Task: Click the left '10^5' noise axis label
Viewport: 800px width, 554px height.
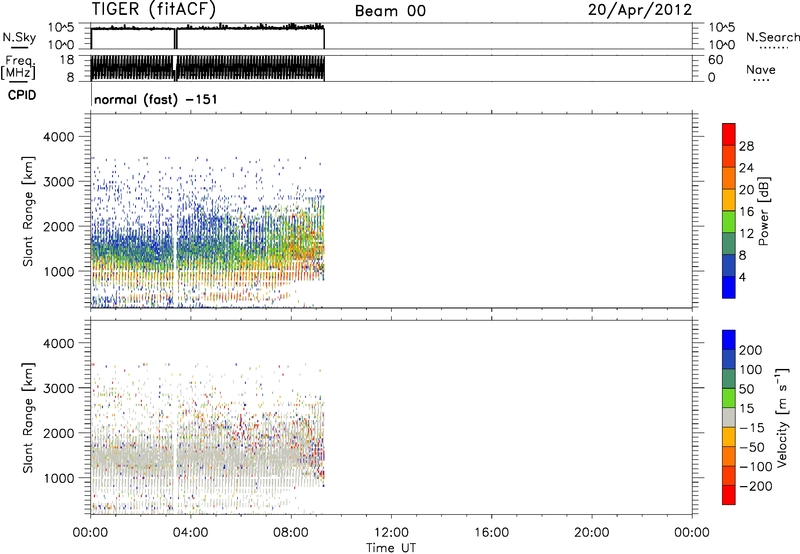Action: pyautogui.click(x=61, y=28)
